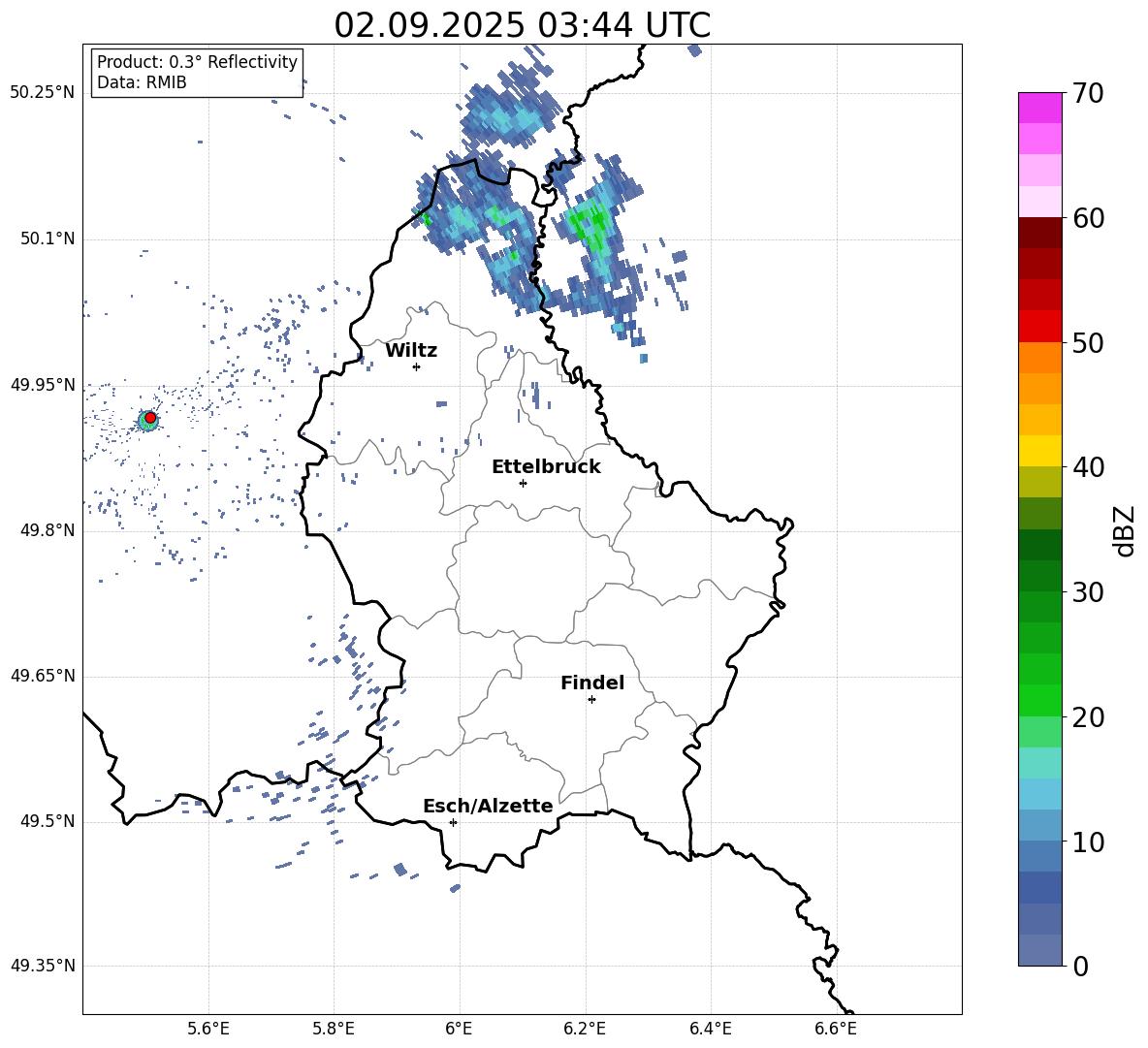Click the 50.25°N latitude label
Screen dimensions: 1148x1048
coord(43,93)
